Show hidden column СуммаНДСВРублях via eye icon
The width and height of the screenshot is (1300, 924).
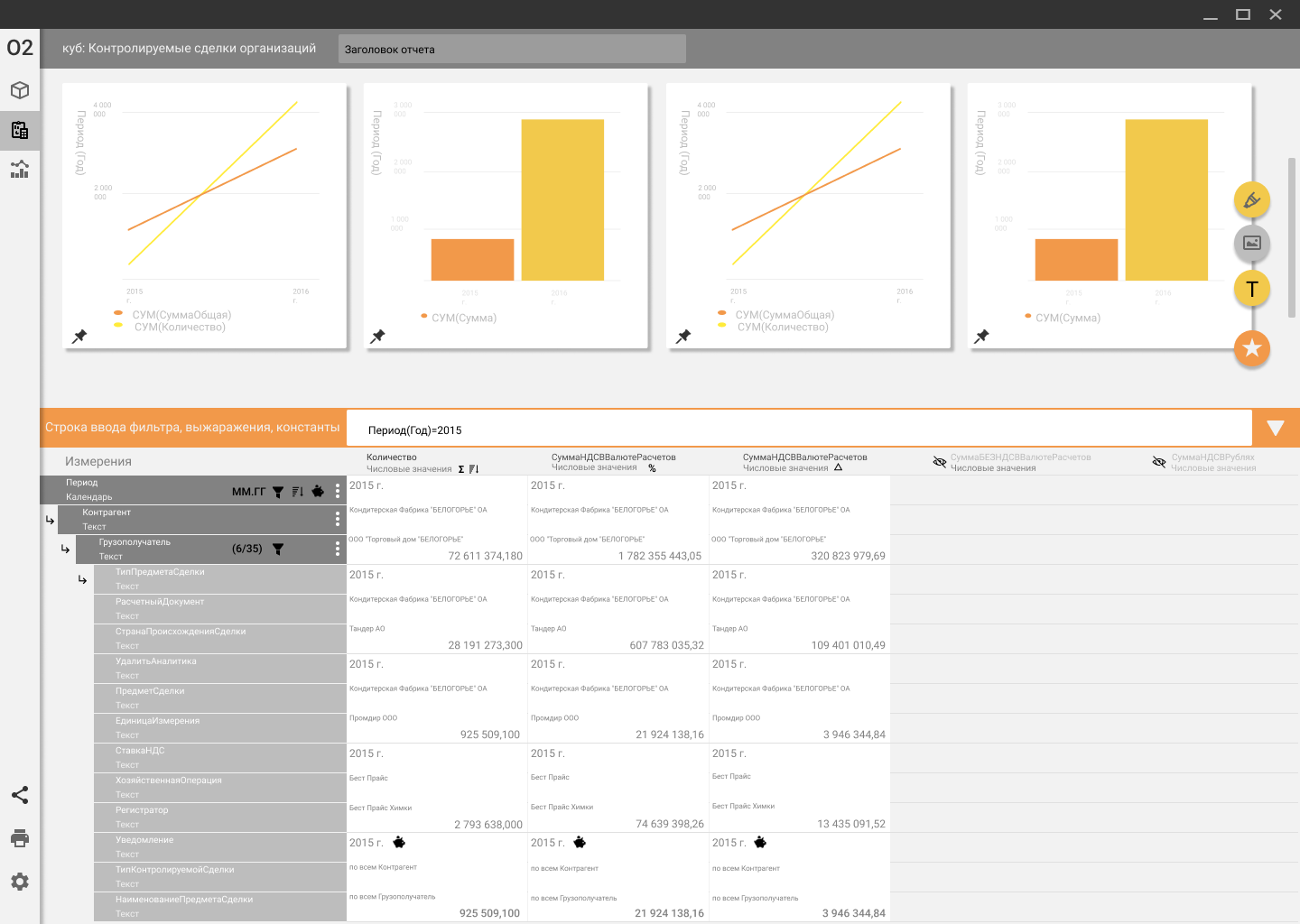point(1159,462)
